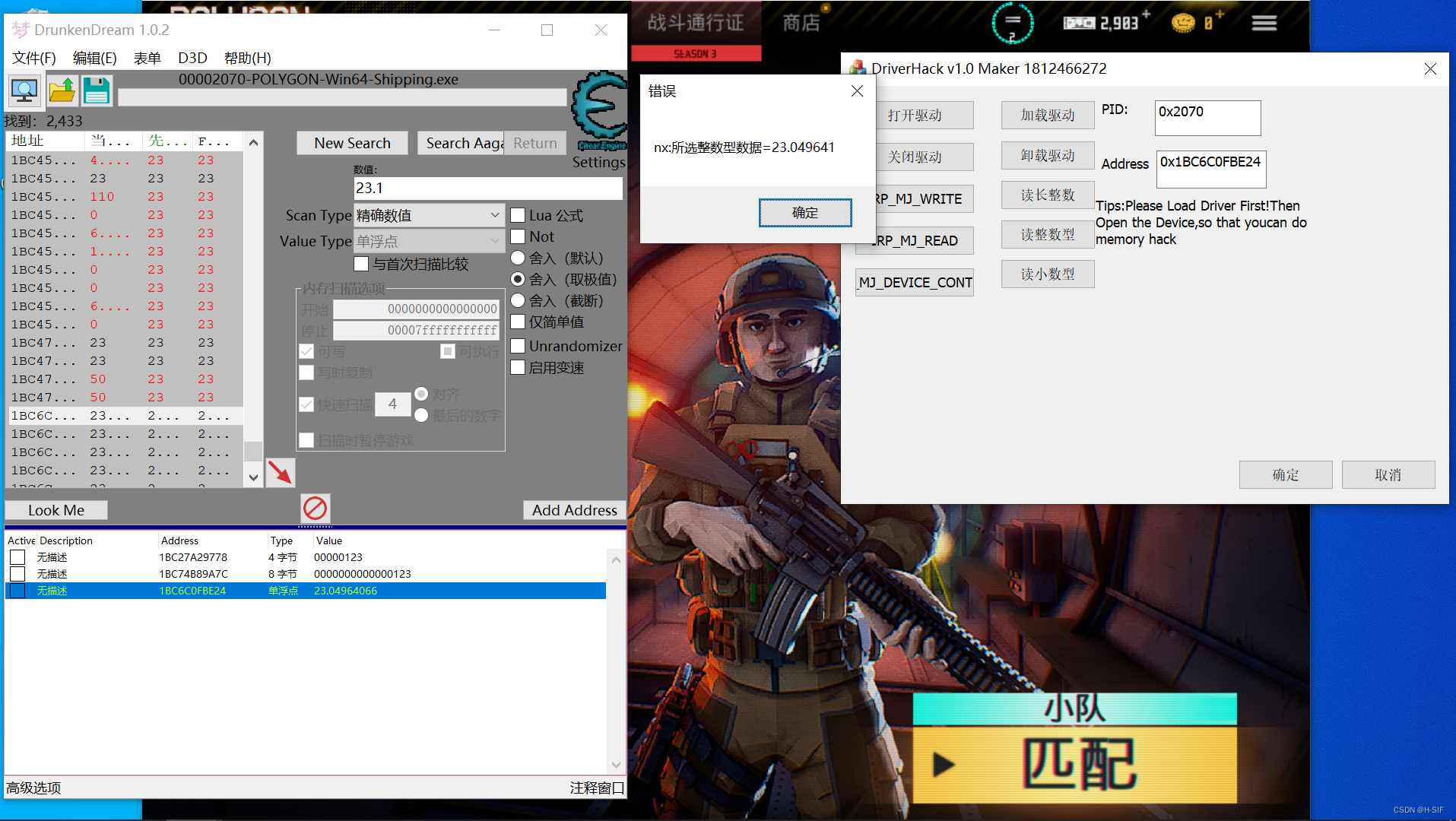Open the Value Type 单浮点 dropdown
1456x821 pixels.
click(x=429, y=241)
